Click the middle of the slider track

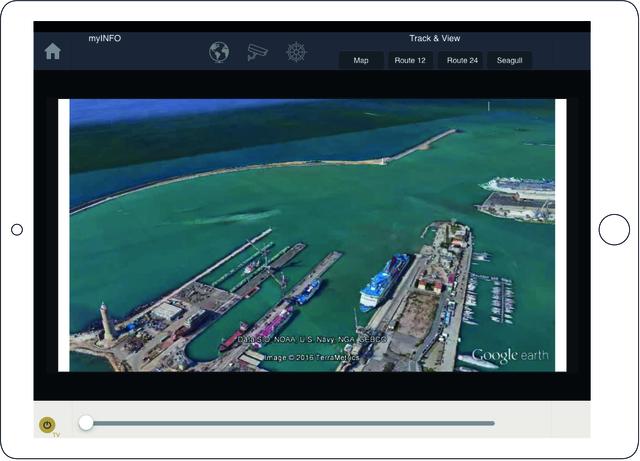click(x=290, y=423)
